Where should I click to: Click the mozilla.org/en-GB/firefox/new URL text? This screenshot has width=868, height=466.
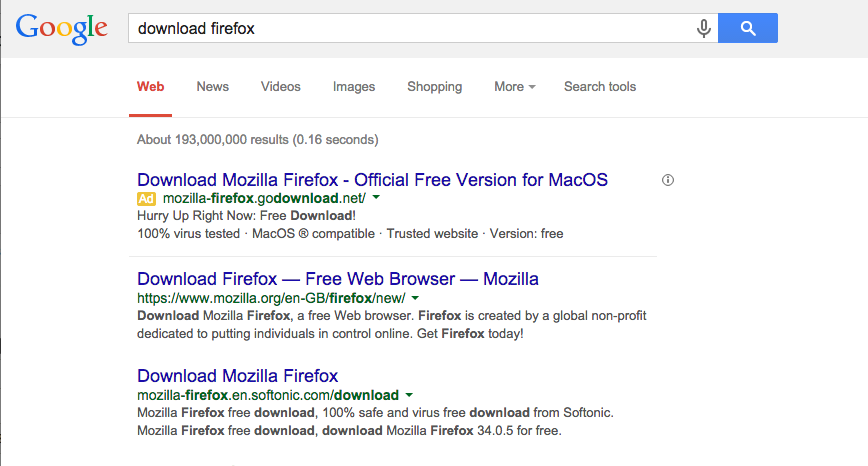[x=271, y=298]
